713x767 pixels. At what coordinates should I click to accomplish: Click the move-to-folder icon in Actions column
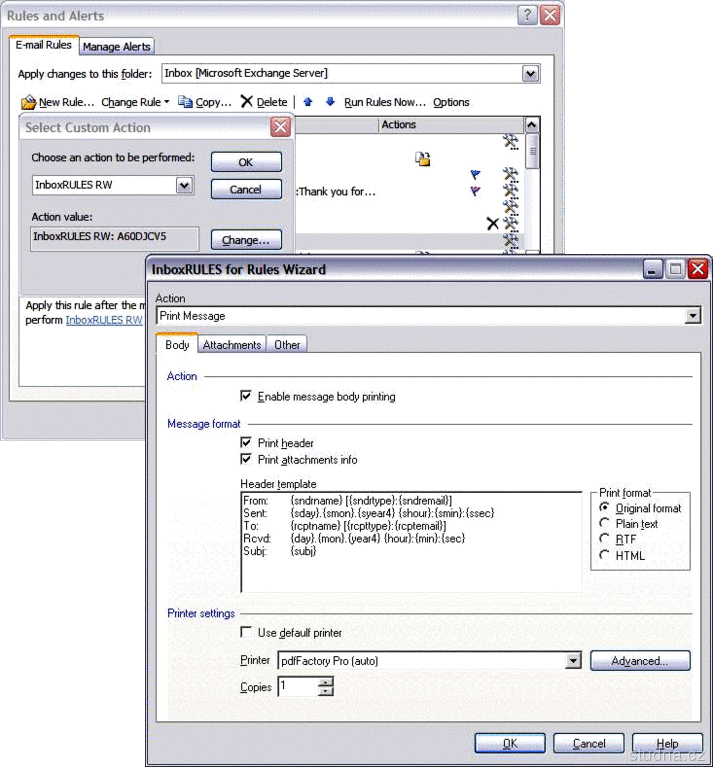(423, 158)
